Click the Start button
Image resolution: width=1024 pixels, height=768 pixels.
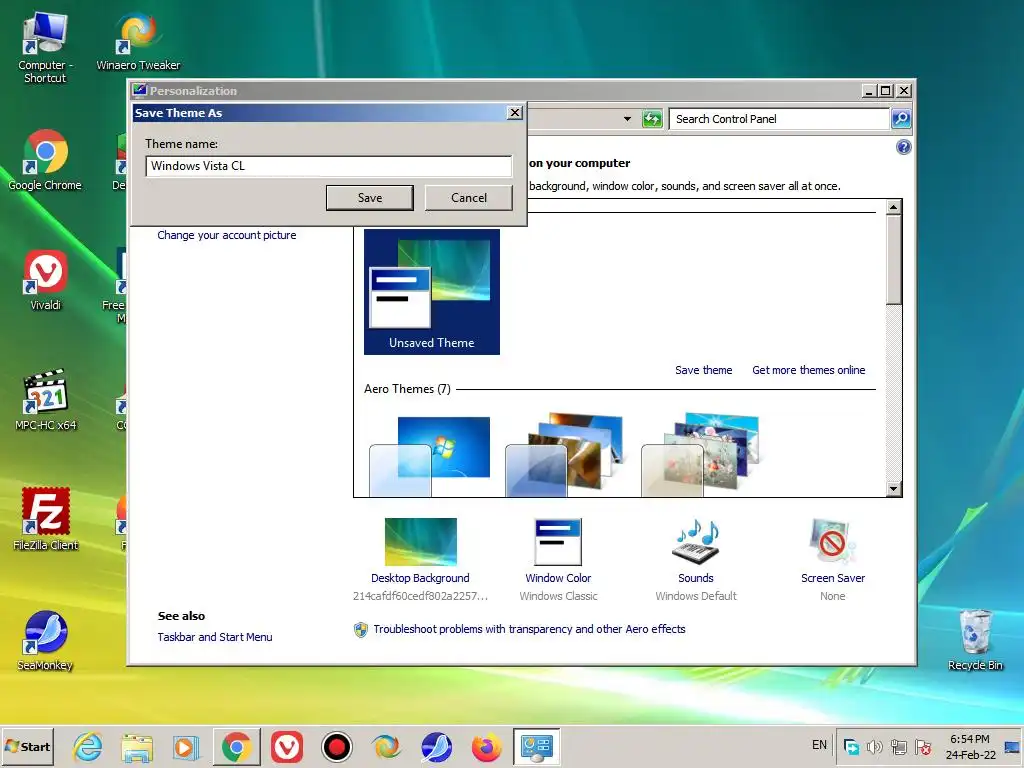(28, 746)
